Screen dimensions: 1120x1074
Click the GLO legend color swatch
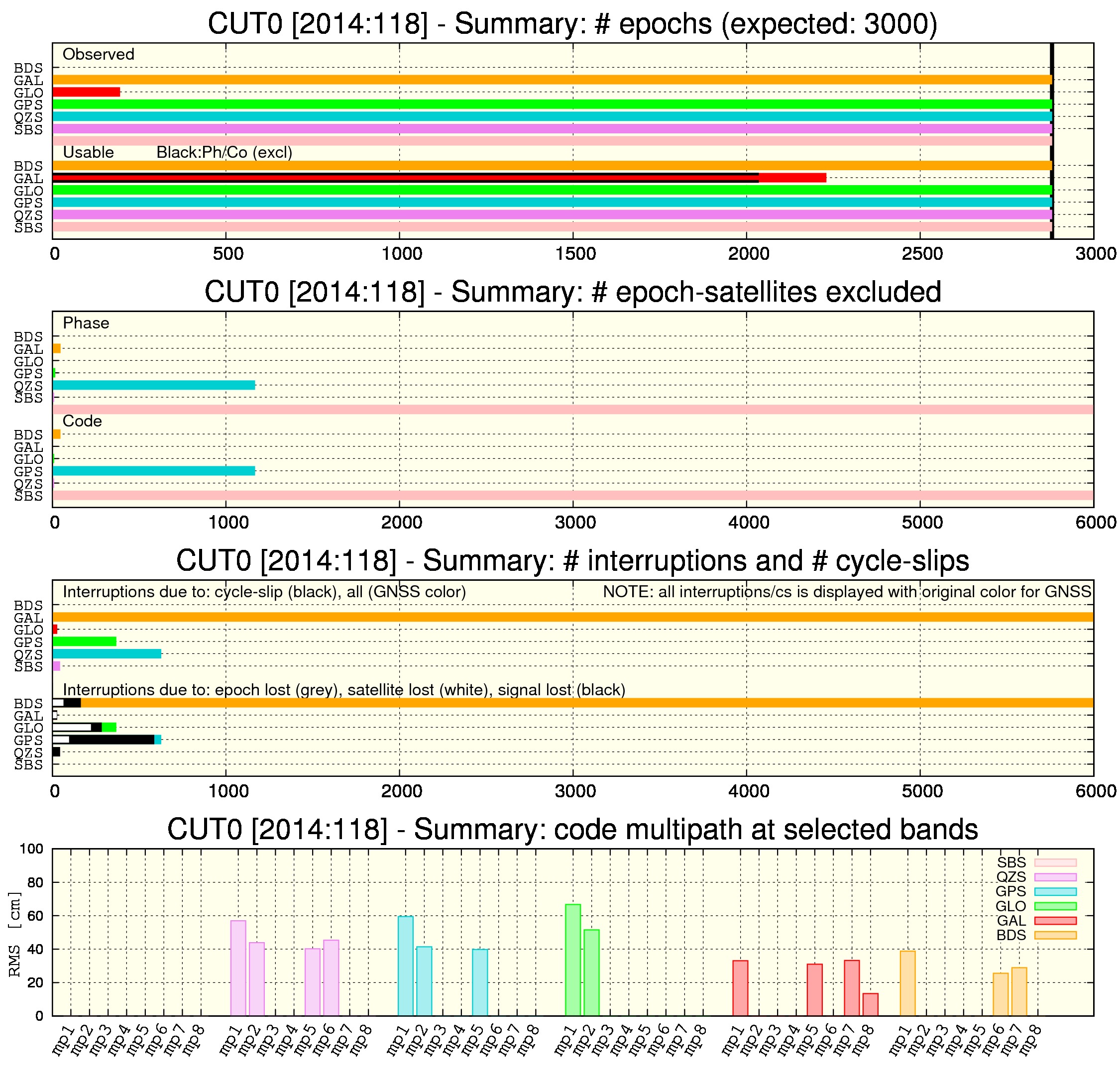pyautogui.click(x=1055, y=907)
